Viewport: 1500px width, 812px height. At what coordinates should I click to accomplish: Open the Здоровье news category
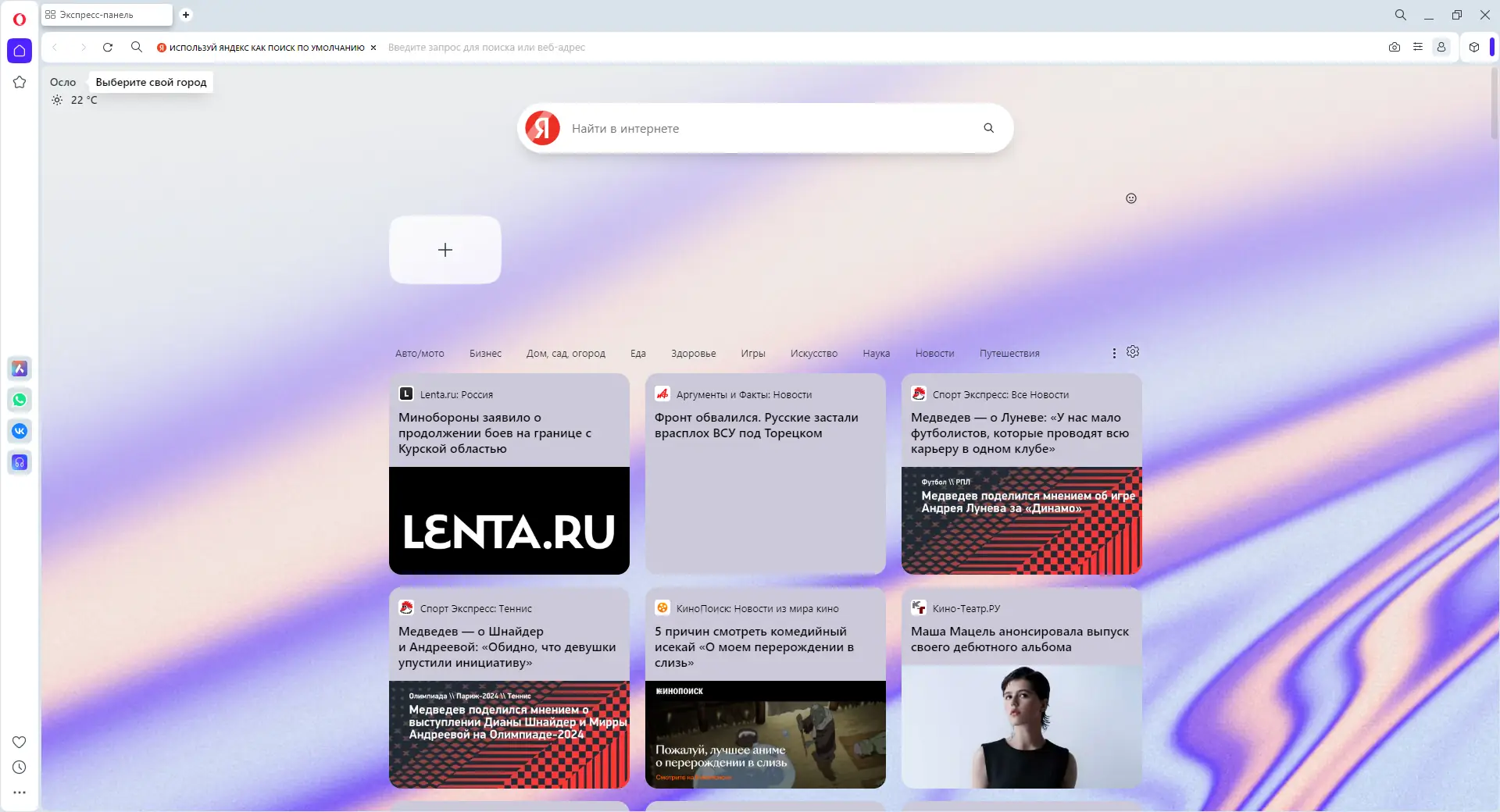pos(694,354)
